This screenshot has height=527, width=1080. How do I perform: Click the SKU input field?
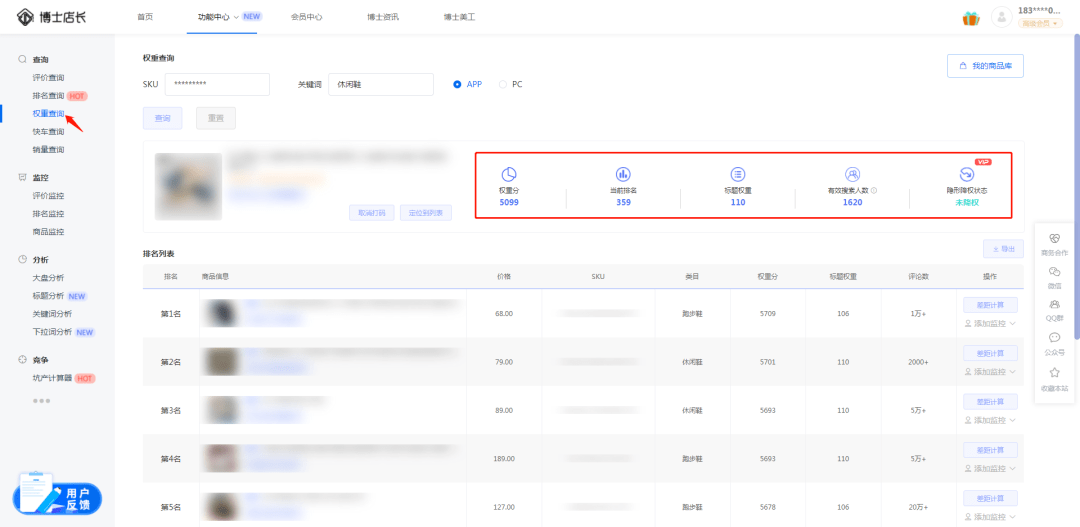click(217, 84)
